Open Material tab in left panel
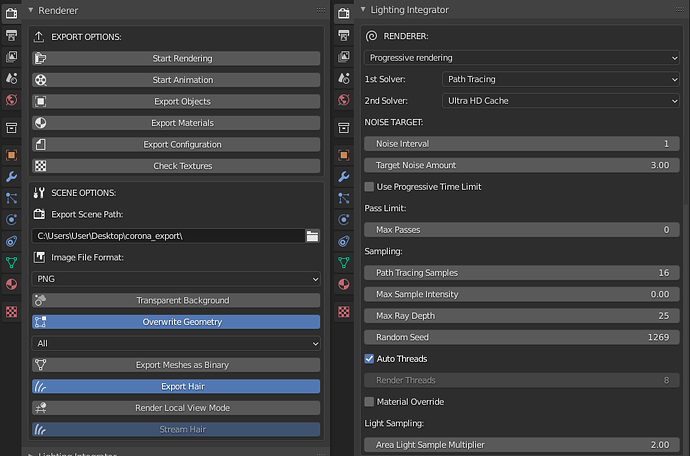690x456 pixels. pyautogui.click(x=11, y=284)
